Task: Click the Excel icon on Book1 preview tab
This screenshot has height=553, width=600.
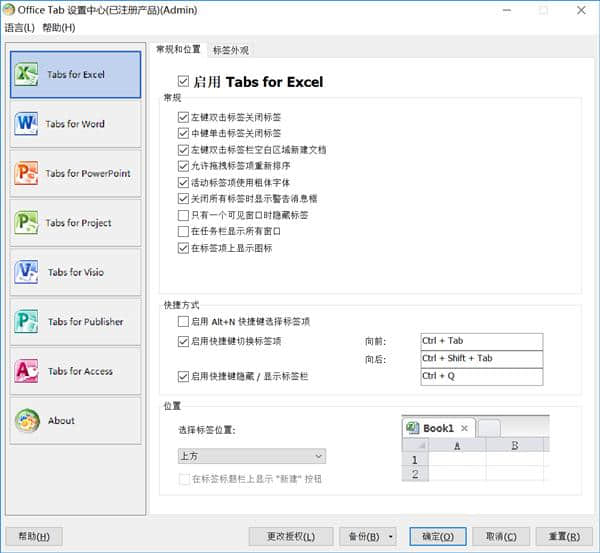Action: (x=412, y=428)
